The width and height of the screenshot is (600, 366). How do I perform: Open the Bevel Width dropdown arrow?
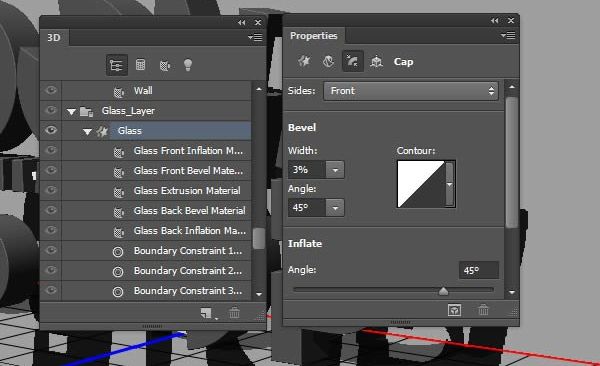335,170
